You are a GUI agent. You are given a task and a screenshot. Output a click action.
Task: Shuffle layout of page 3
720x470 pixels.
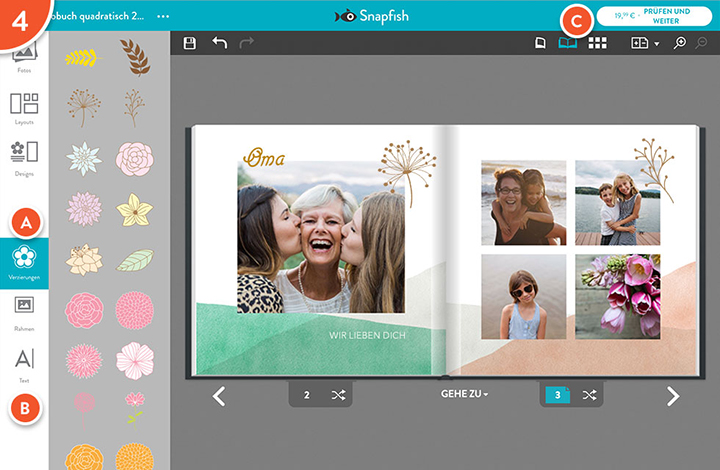[590, 395]
